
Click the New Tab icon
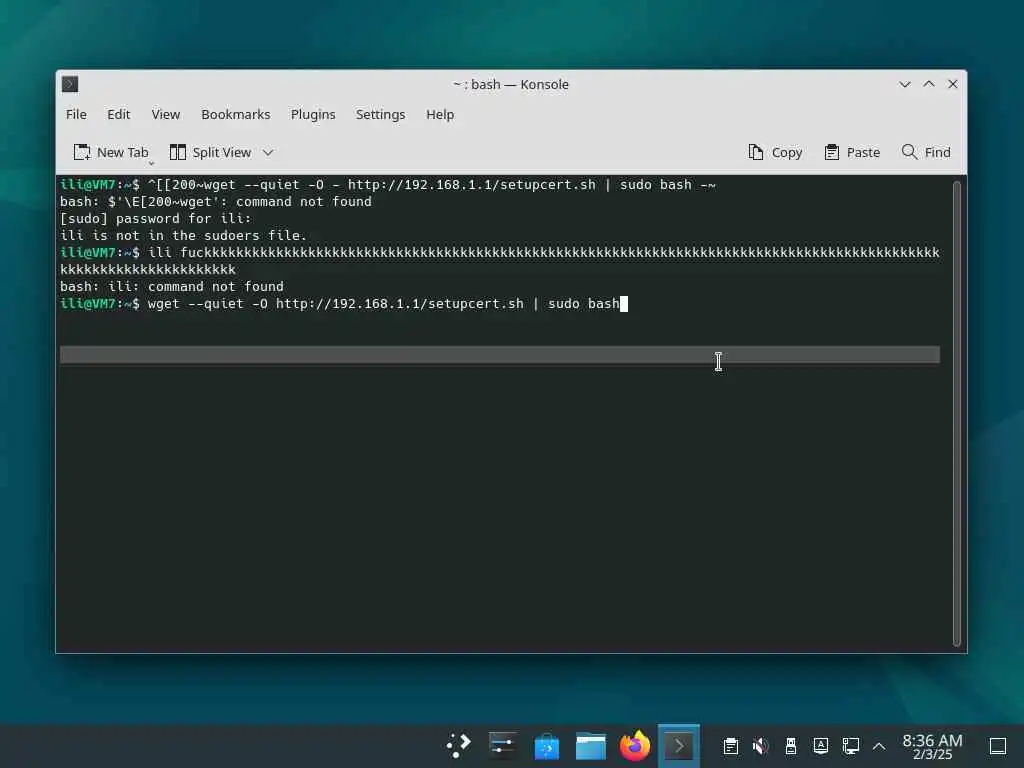(x=82, y=152)
